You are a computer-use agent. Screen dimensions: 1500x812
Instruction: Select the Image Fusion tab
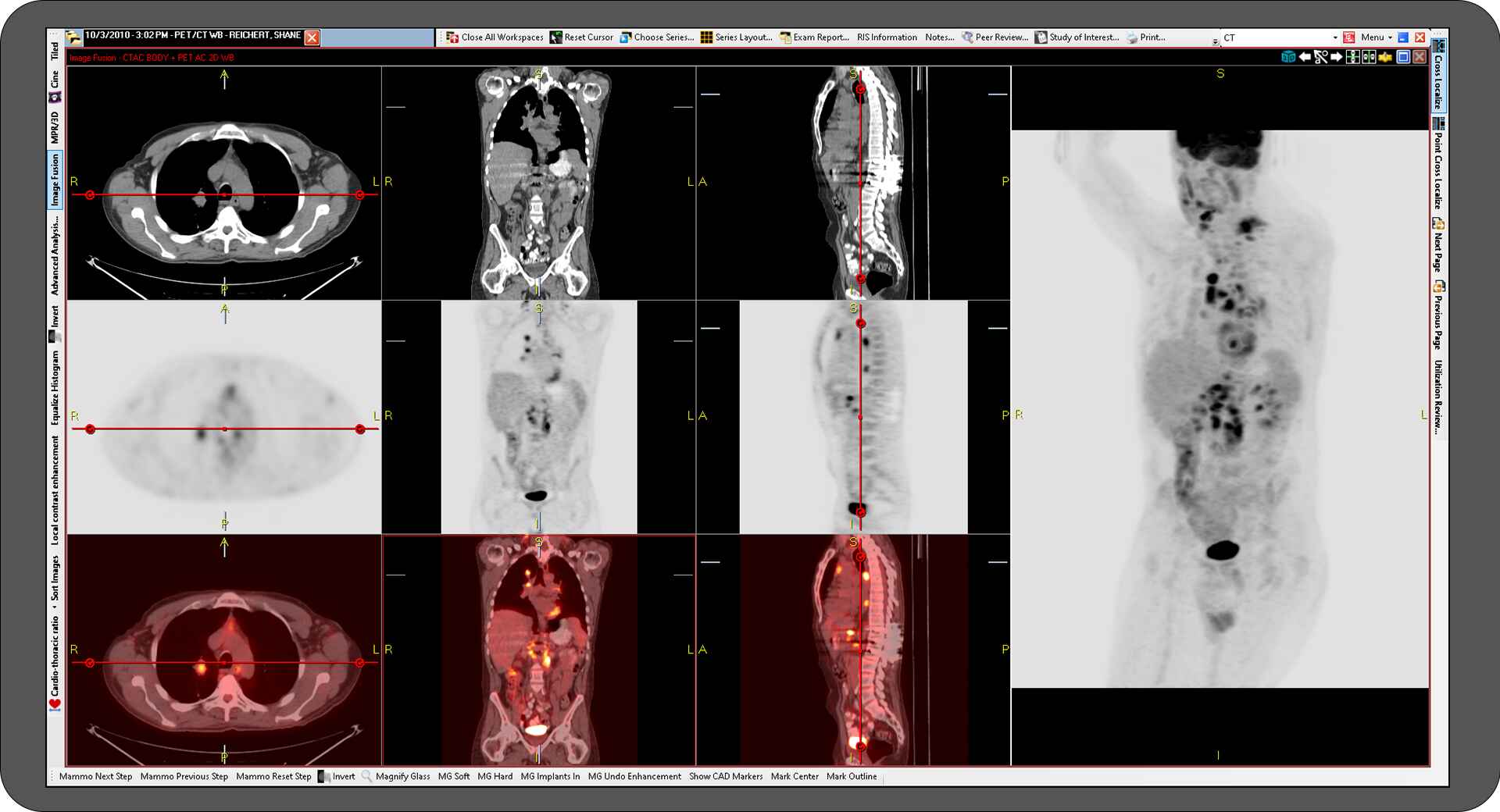pos(54,176)
